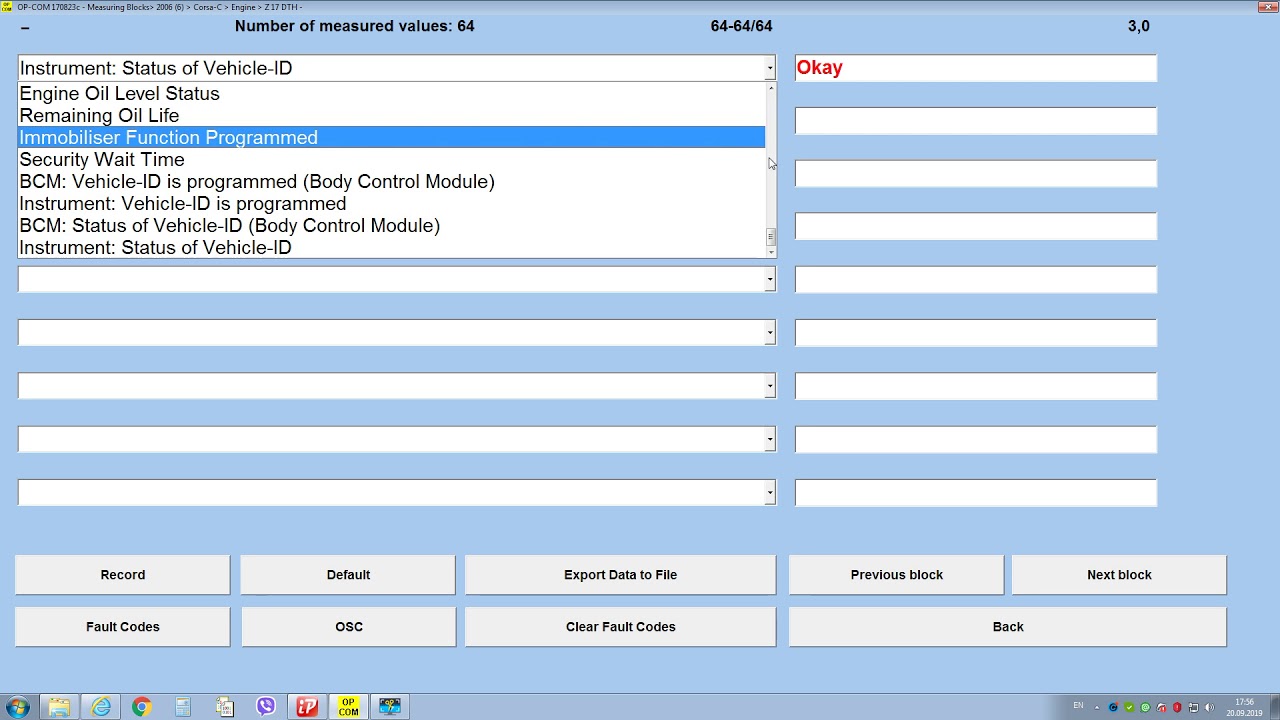Click the OP-COM title bar icon
This screenshot has width=1280, height=720.
click(x=7, y=7)
